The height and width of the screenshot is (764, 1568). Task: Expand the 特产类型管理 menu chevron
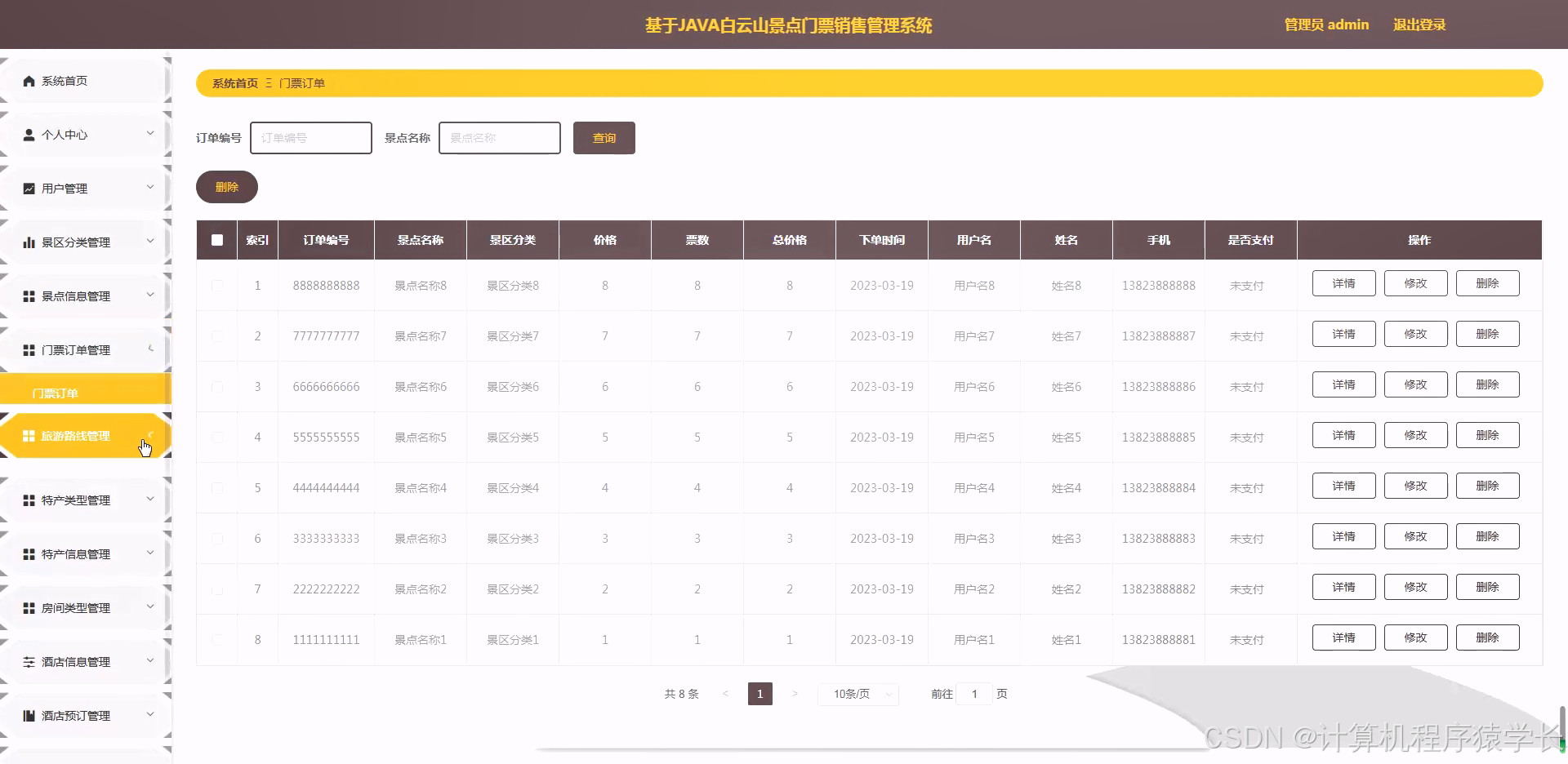click(x=150, y=499)
